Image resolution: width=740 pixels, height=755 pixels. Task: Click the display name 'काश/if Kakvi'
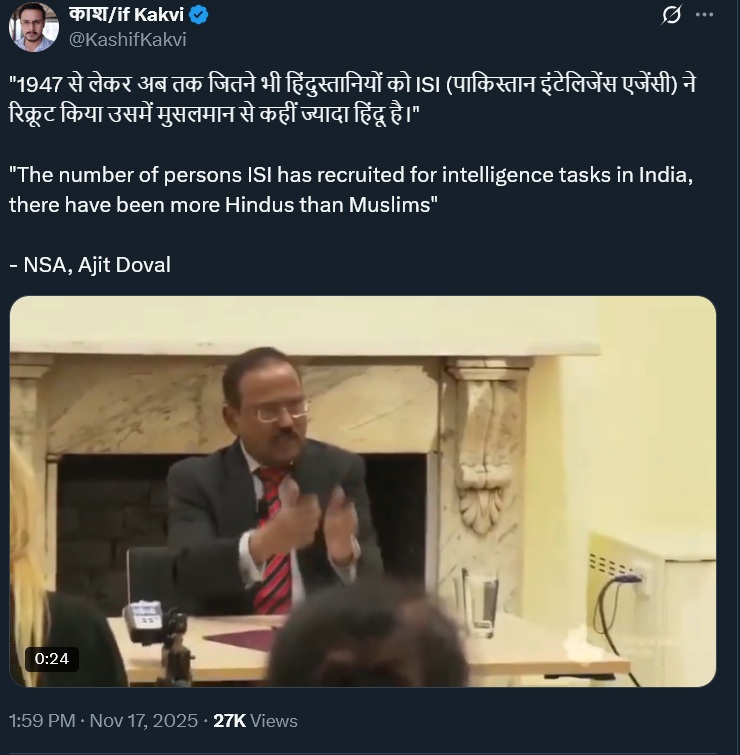coord(123,16)
